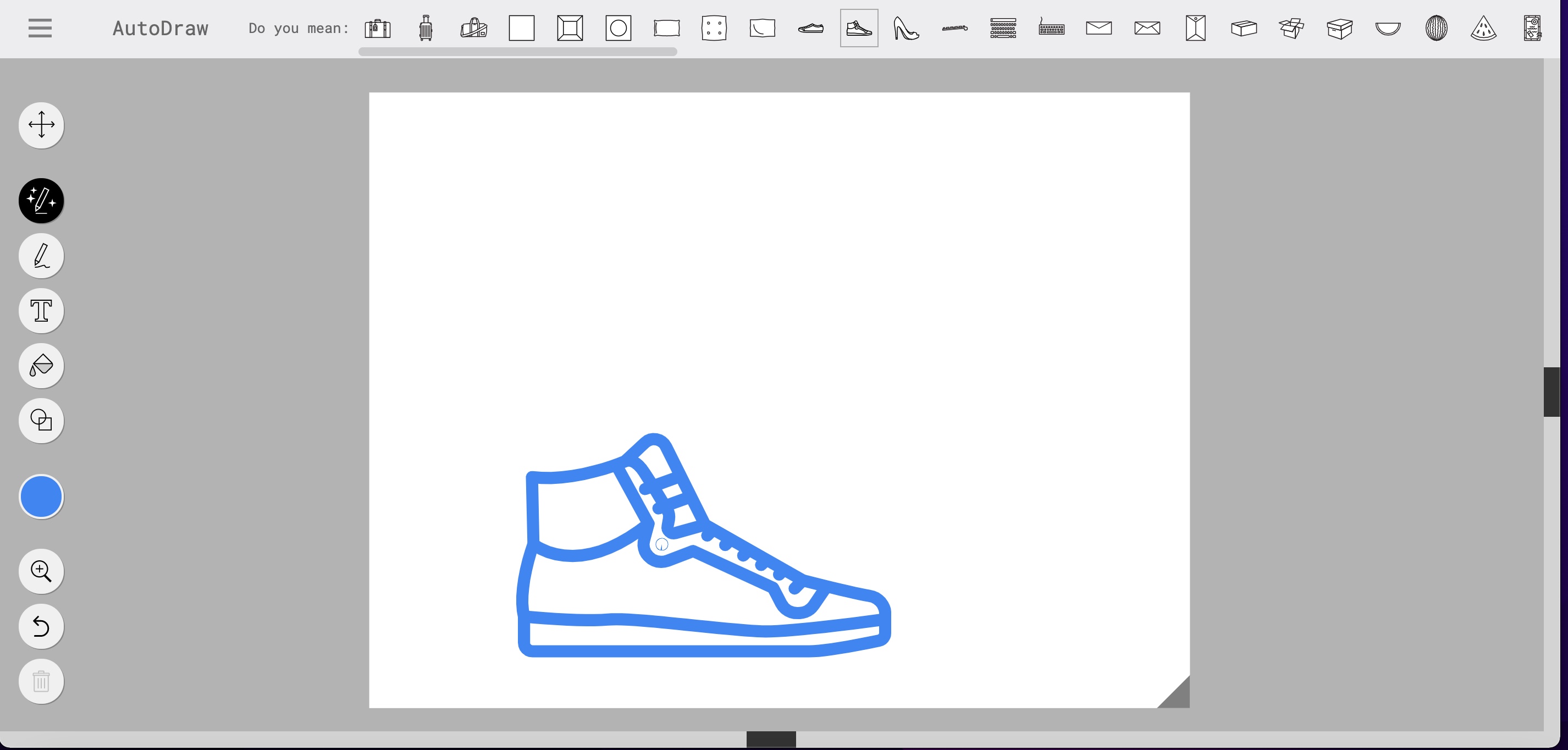Undo the last stroke
Image resolution: width=1568 pixels, height=750 pixels.
[x=41, y=626]
